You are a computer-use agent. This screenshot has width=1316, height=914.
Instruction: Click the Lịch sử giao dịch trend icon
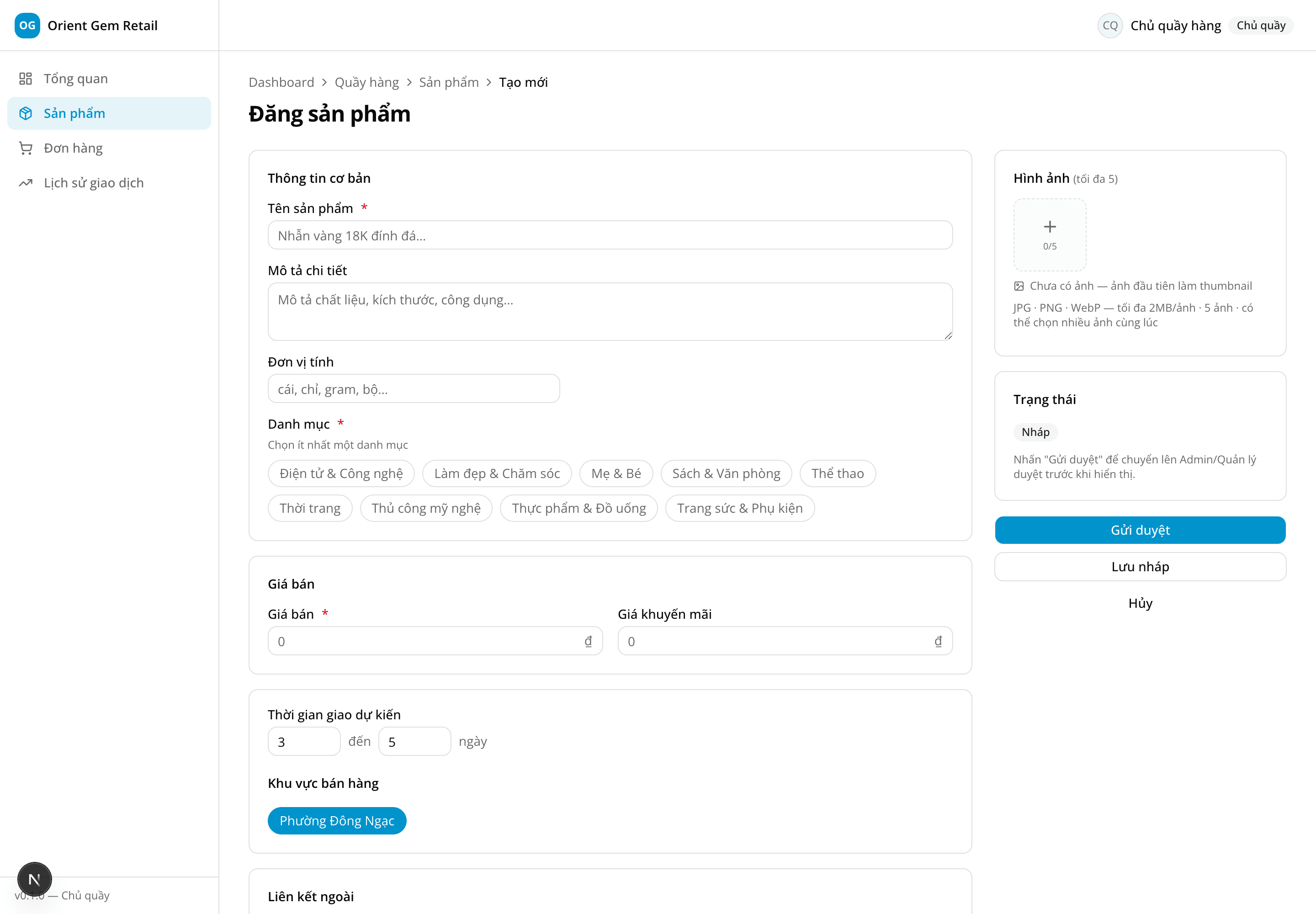[x=25, y=183]
